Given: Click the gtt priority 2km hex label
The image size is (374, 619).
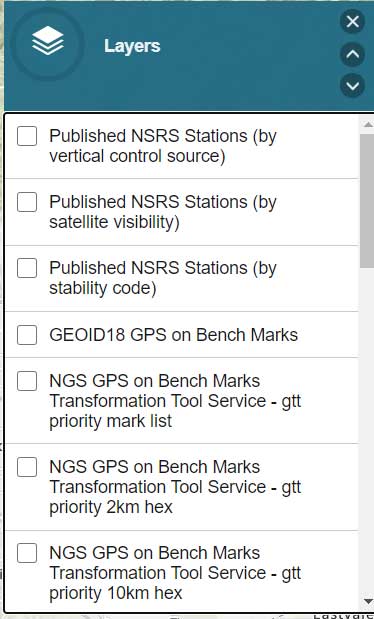Looking at the screenshot, I should coord(175,487).
